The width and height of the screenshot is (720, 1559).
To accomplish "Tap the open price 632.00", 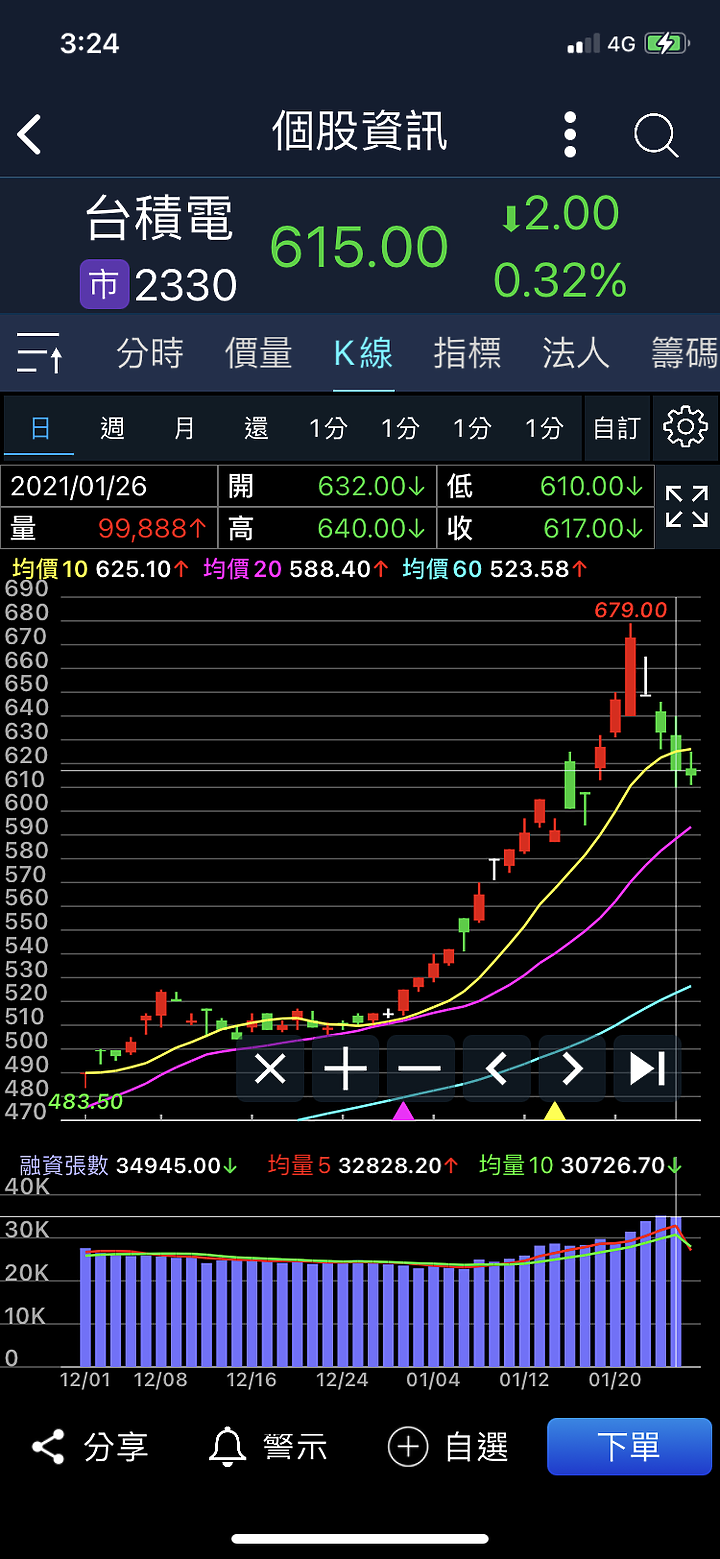I will click(x=371, y=487).
